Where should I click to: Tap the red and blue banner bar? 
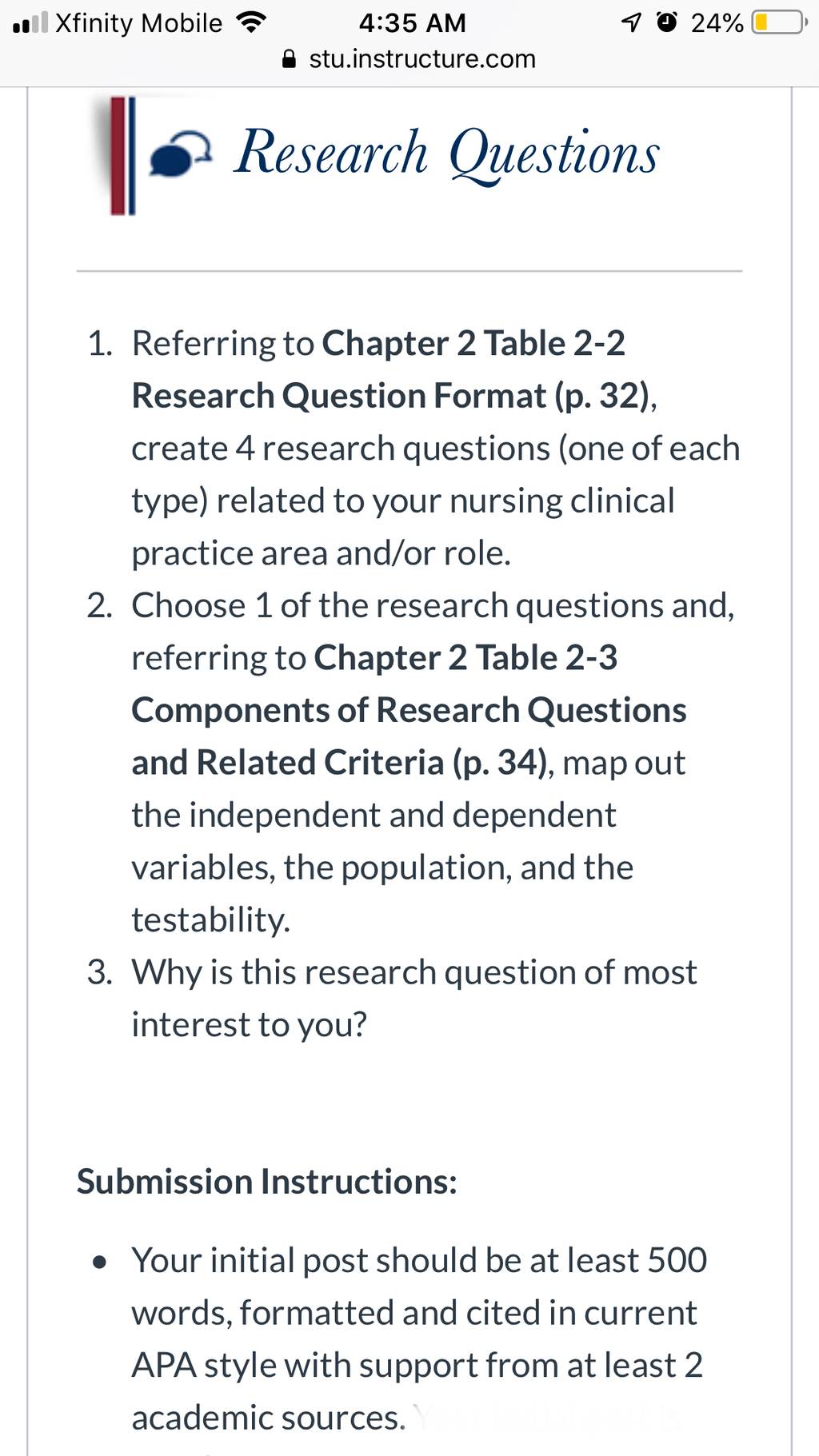point(122,156)
